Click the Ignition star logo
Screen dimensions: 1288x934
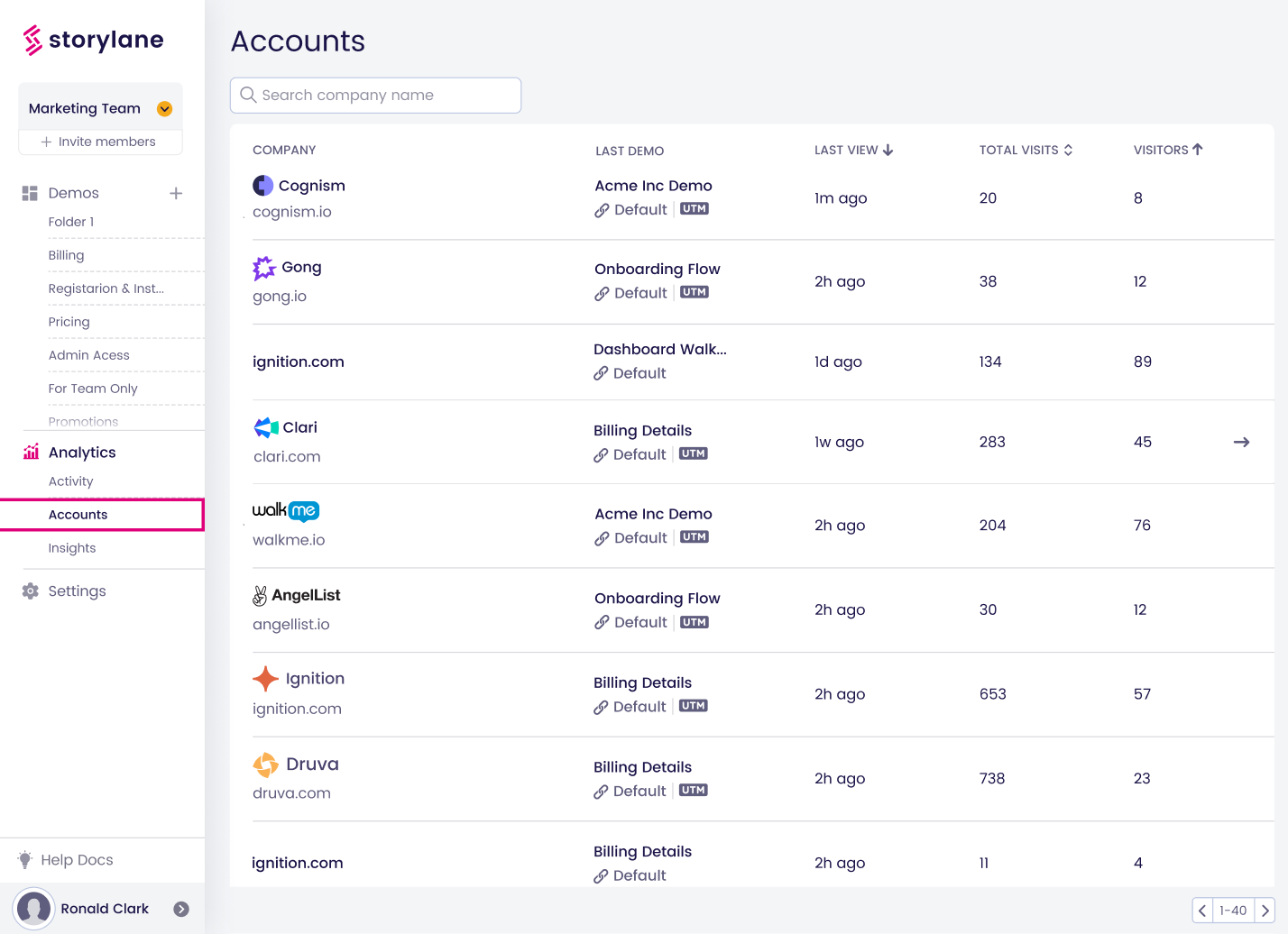(265, 679)
